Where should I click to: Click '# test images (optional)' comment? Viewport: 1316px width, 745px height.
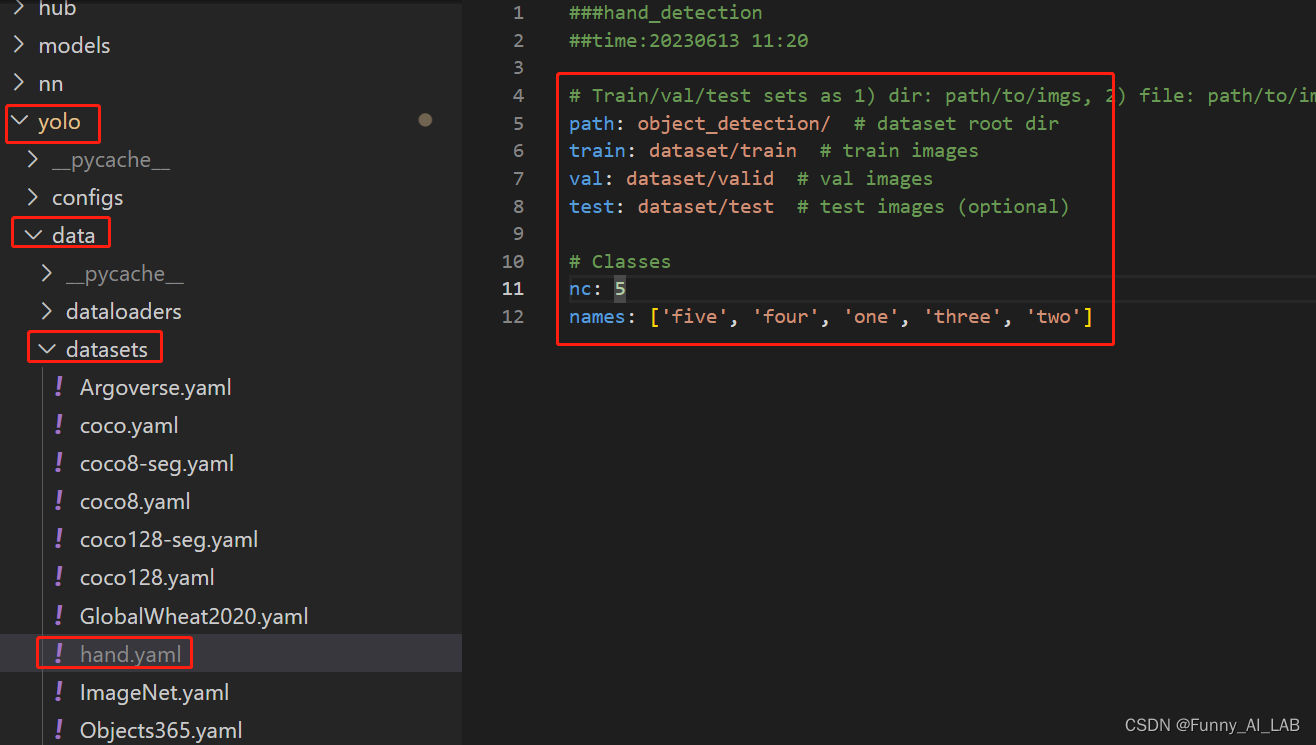click(934, 207)
